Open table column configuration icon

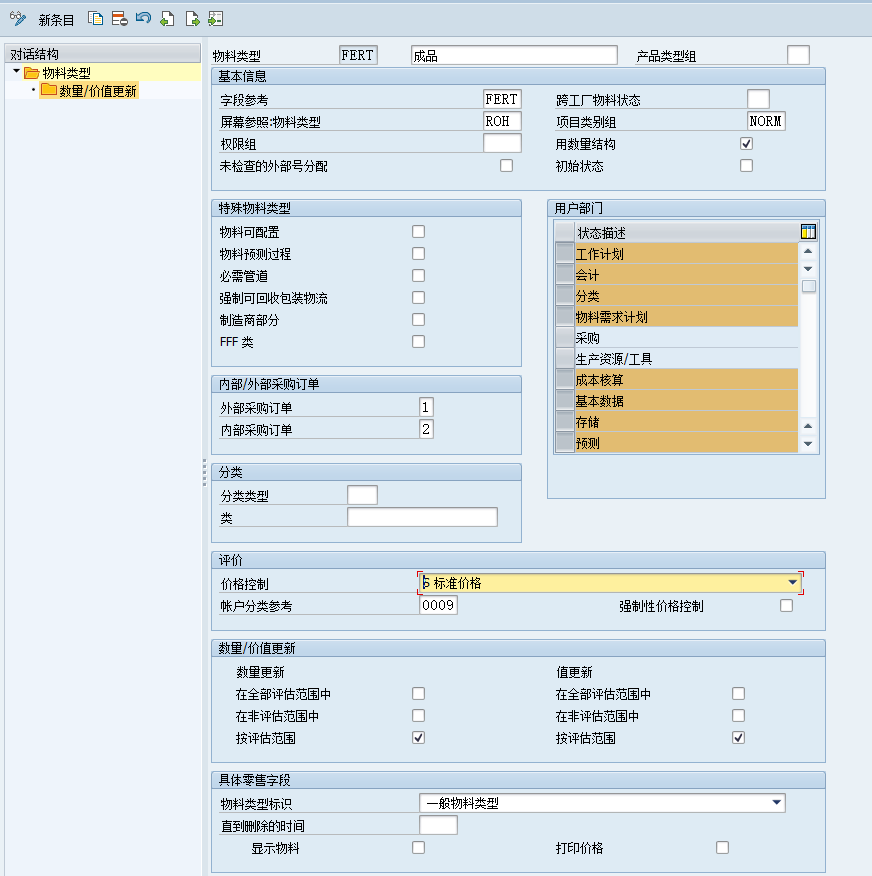[808, 232]
